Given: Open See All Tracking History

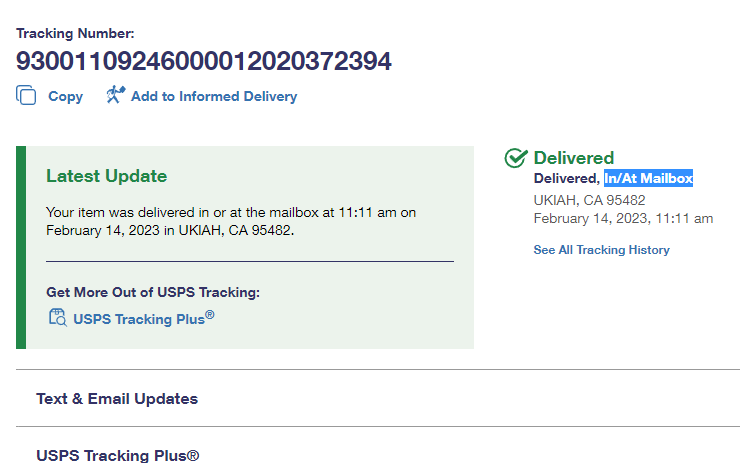Looking at the screenshot, I should pos(601,250).
